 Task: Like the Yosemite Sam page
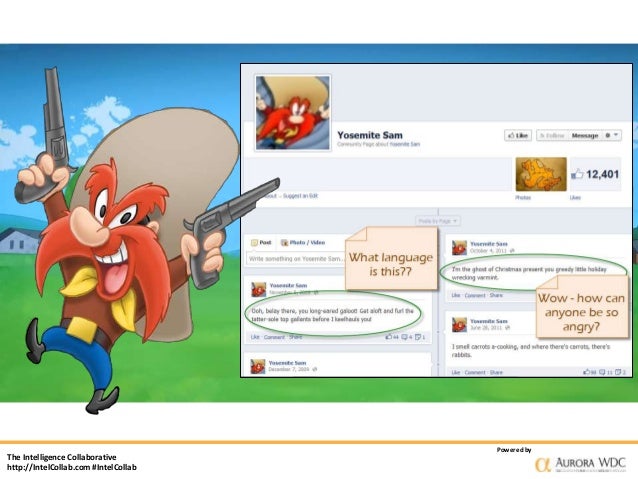(x=518, y=136)
